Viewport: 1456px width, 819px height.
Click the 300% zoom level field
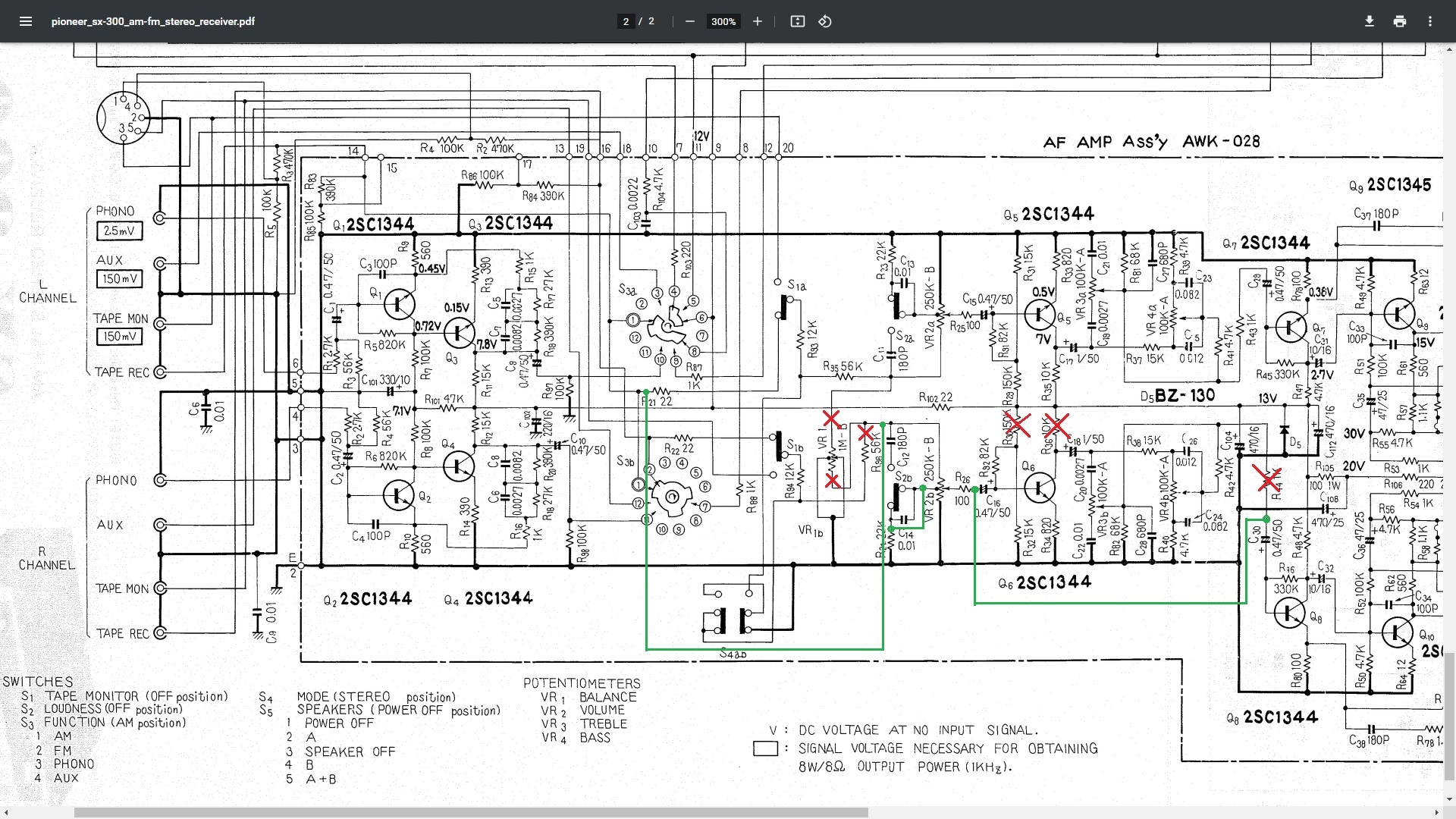723,21
